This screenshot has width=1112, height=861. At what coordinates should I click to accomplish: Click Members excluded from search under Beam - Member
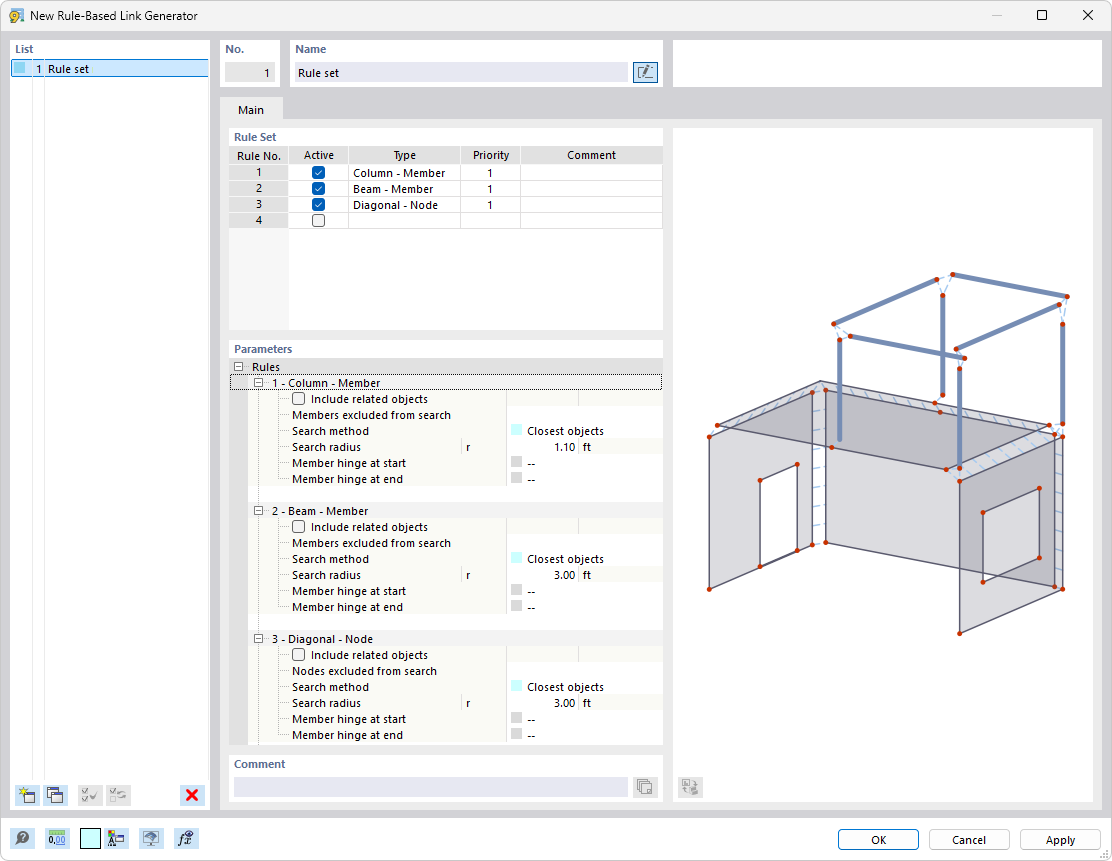[x=371, y=543]
